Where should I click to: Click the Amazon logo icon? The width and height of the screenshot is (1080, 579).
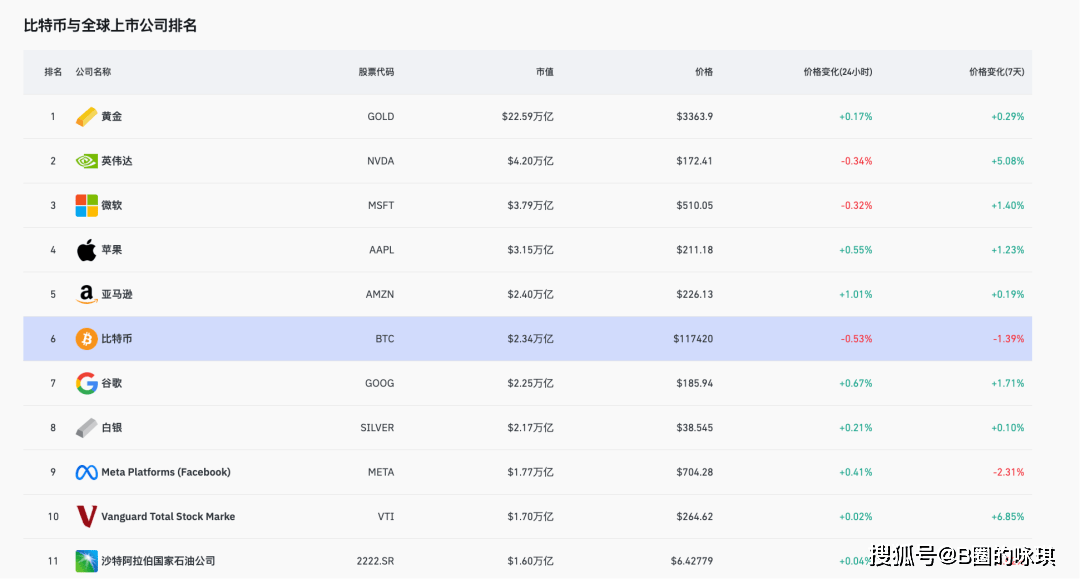[x=86, y=294]
